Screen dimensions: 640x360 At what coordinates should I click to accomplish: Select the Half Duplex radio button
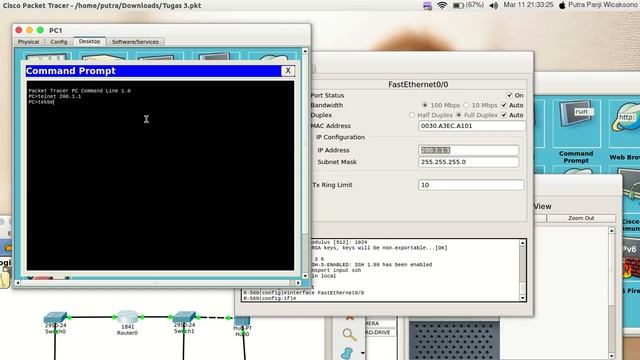(412, 115)
